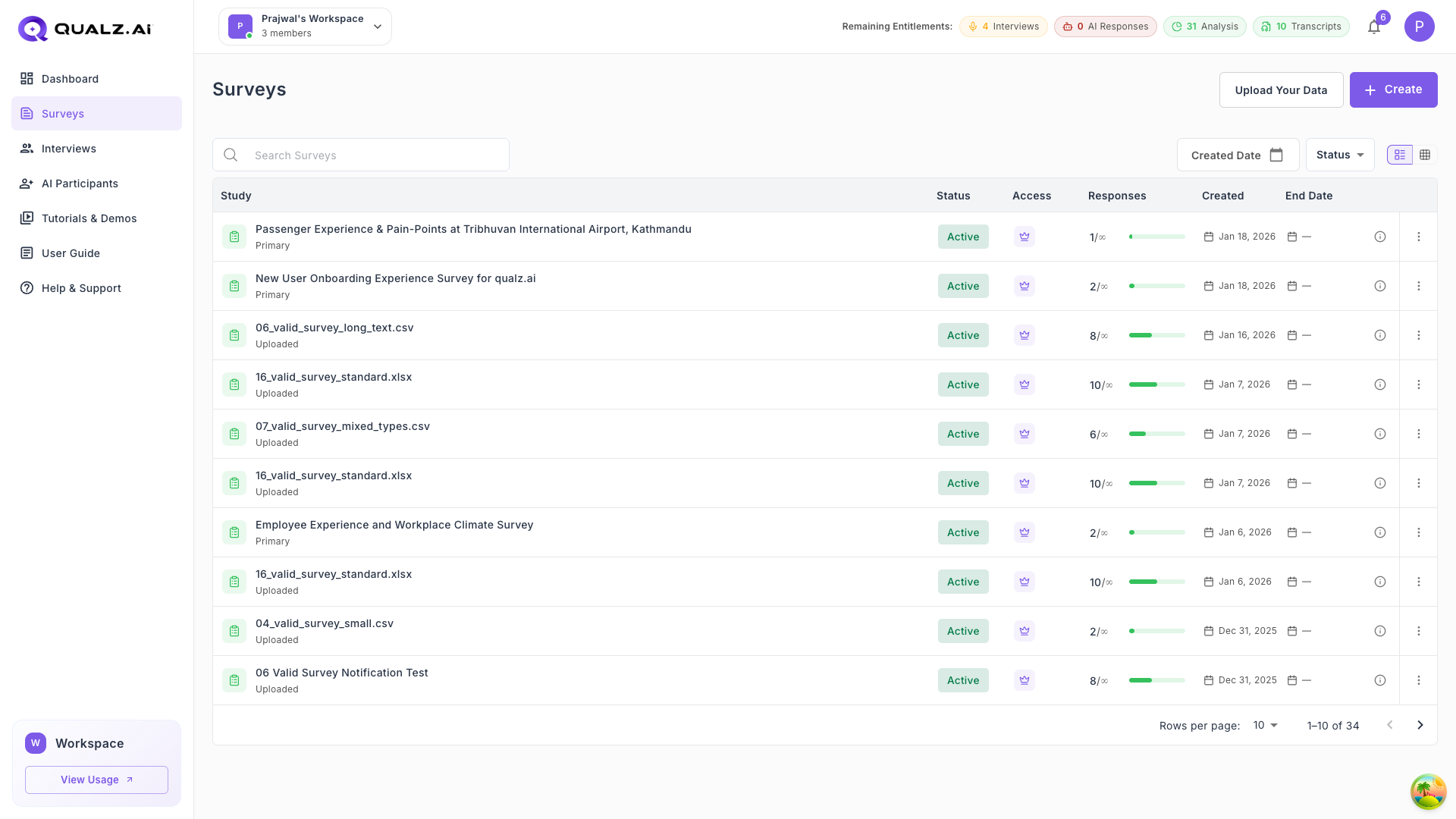Open View Usage link
Viewport: 1456px width, 819px height.
click(x=96, y=780)
